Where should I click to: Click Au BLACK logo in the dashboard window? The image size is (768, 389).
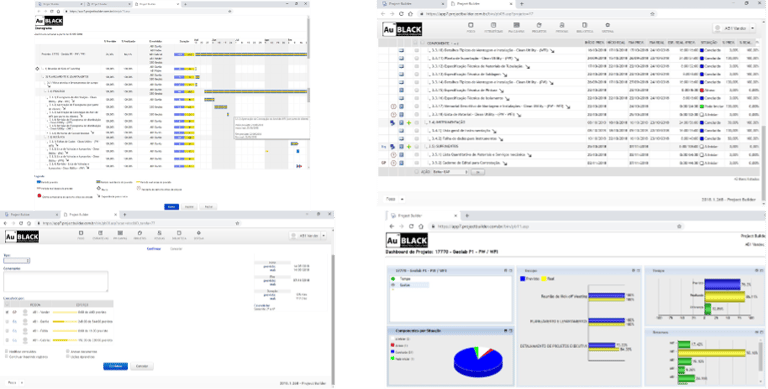[407, 241]
